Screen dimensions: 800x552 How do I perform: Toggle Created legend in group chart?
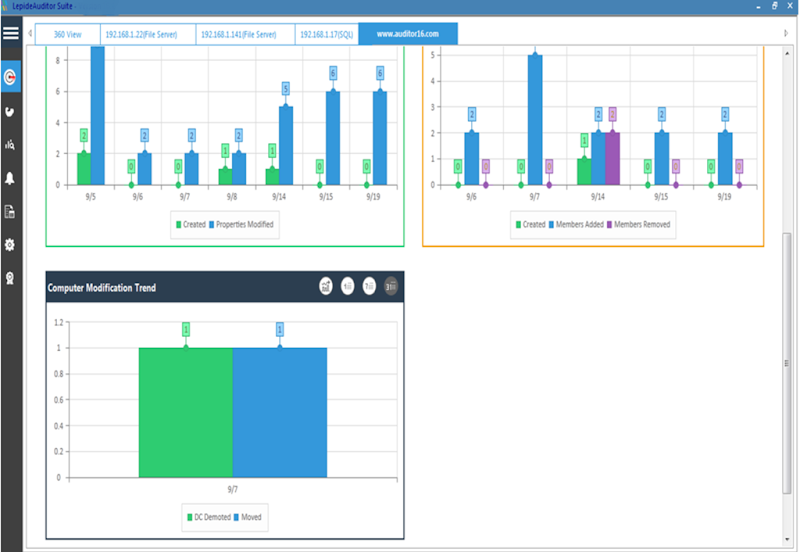531,224
